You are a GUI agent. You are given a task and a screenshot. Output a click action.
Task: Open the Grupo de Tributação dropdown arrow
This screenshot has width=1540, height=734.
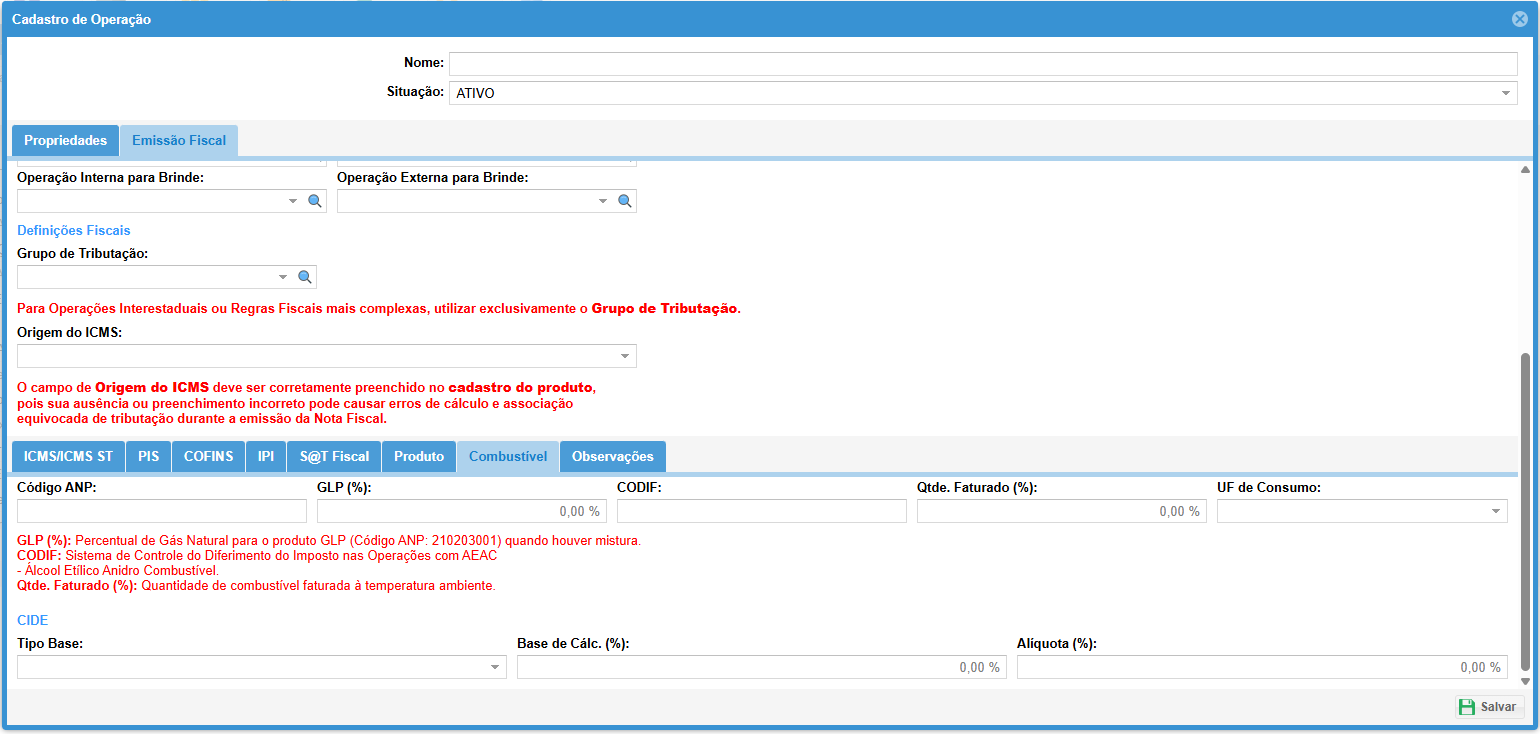283,277
